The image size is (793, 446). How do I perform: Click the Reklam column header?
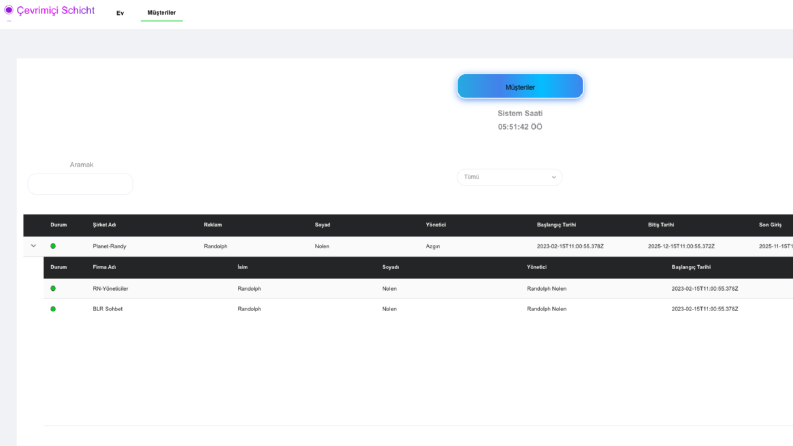point(213,225)
